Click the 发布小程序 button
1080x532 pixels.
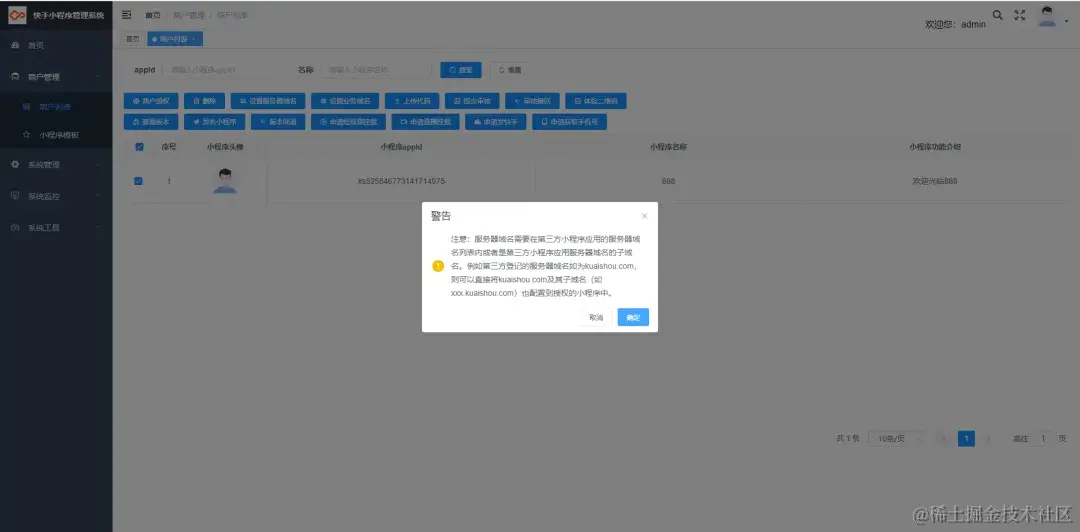pyautogui.click(x=215, y=121)
